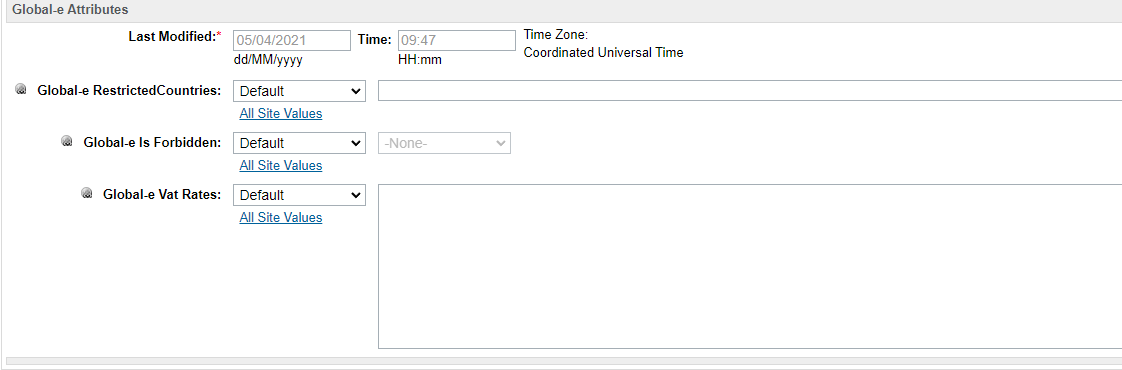Viewport: 1122px width, 370px height.
Task: Click the Global-e RestrictedCountries label
Action: click(x=129, y=91)
